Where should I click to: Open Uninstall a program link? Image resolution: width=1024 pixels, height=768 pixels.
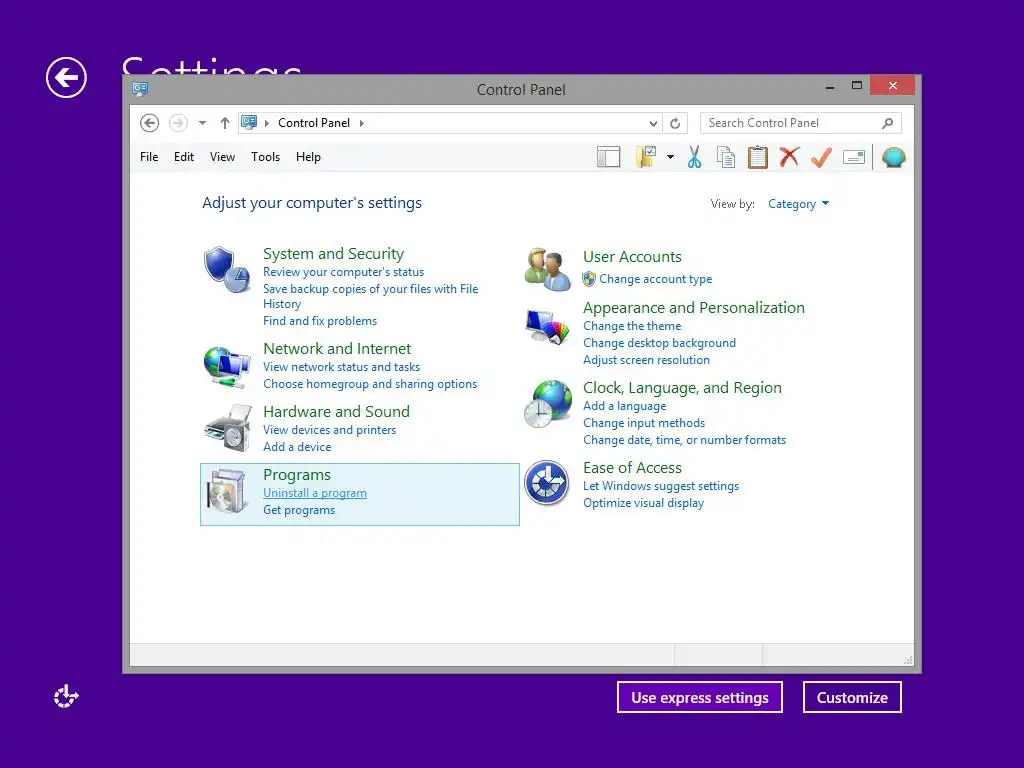(315, 493)
